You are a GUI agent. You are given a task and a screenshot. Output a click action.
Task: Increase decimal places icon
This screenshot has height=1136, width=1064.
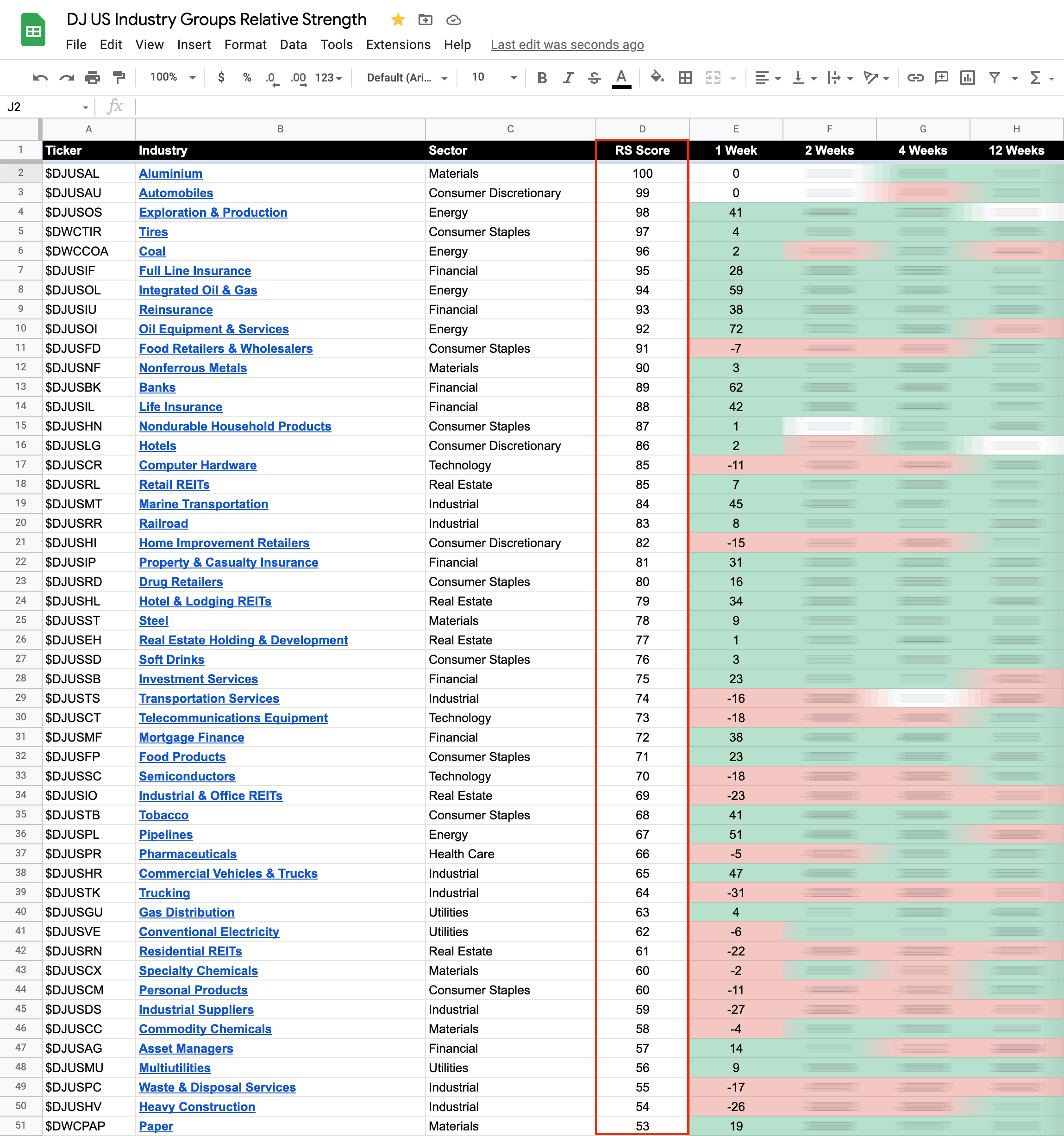(x=298, y=78)
